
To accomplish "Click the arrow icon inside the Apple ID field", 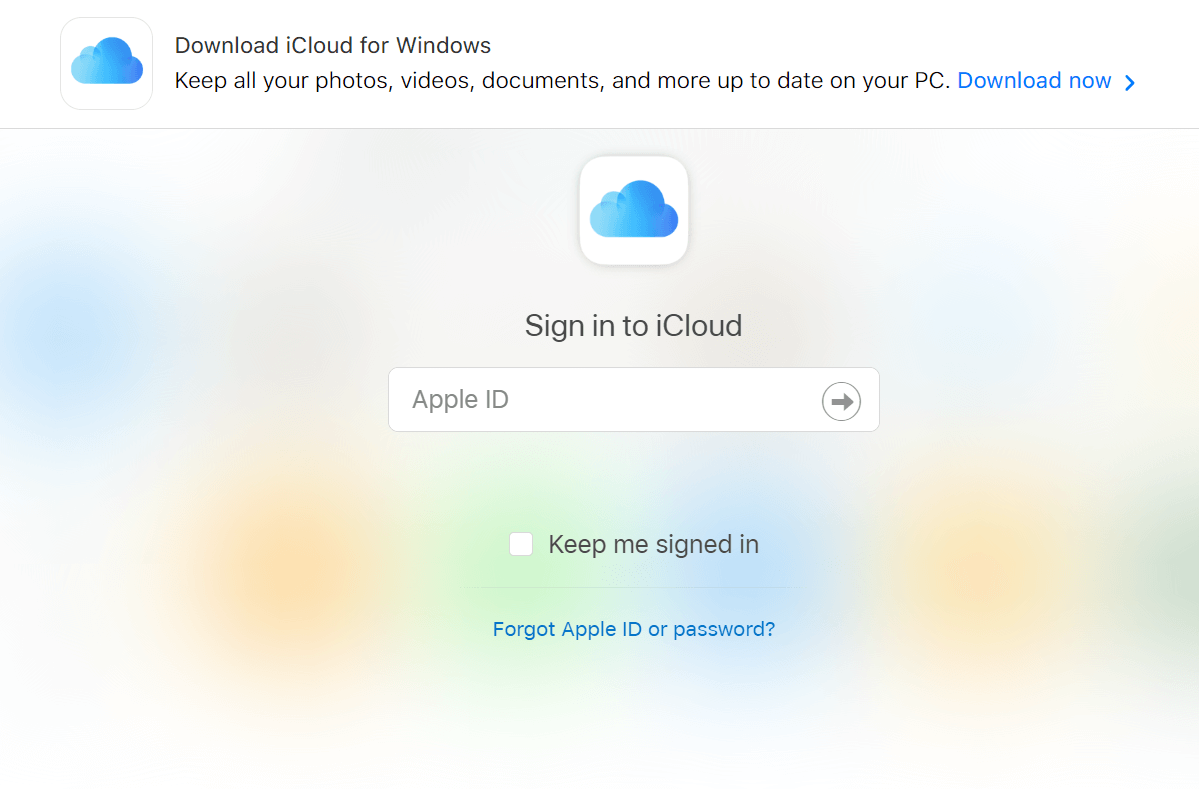I will pos(840,401).
